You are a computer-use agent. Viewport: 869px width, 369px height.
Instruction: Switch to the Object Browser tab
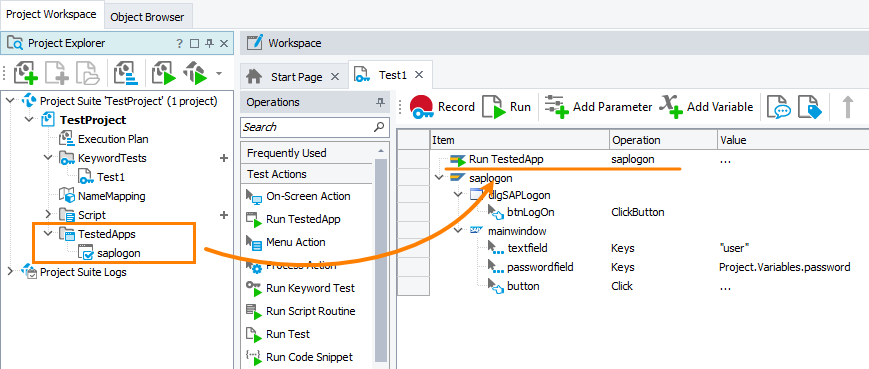147,17
